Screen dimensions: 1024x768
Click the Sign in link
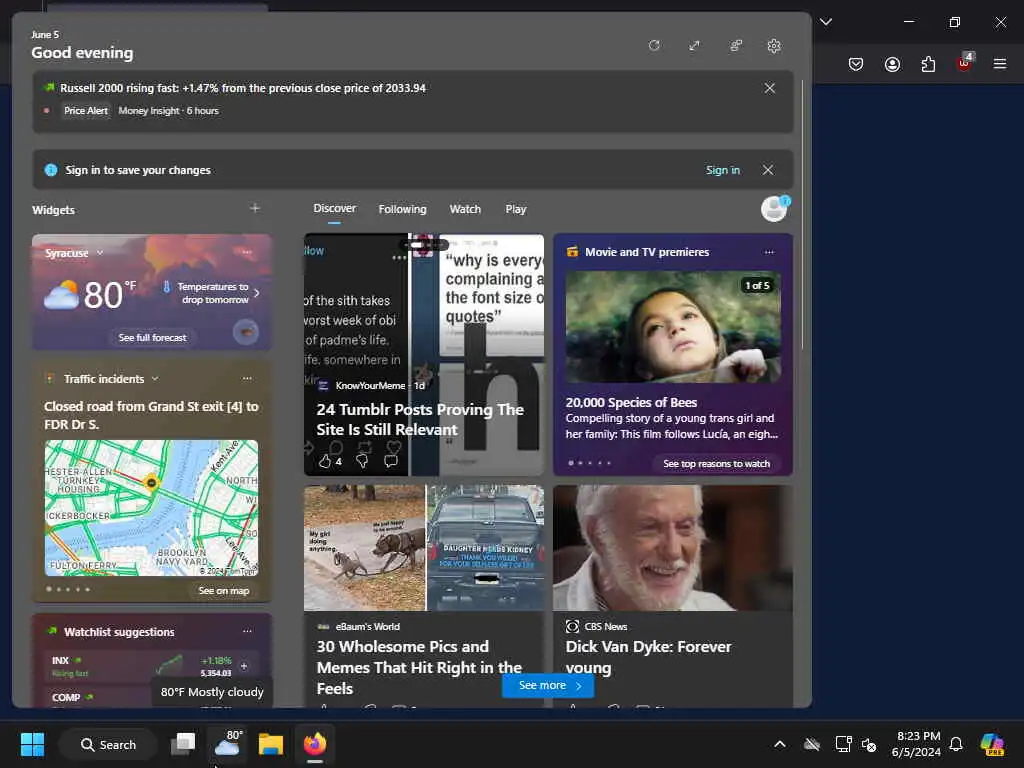(723, 170)
